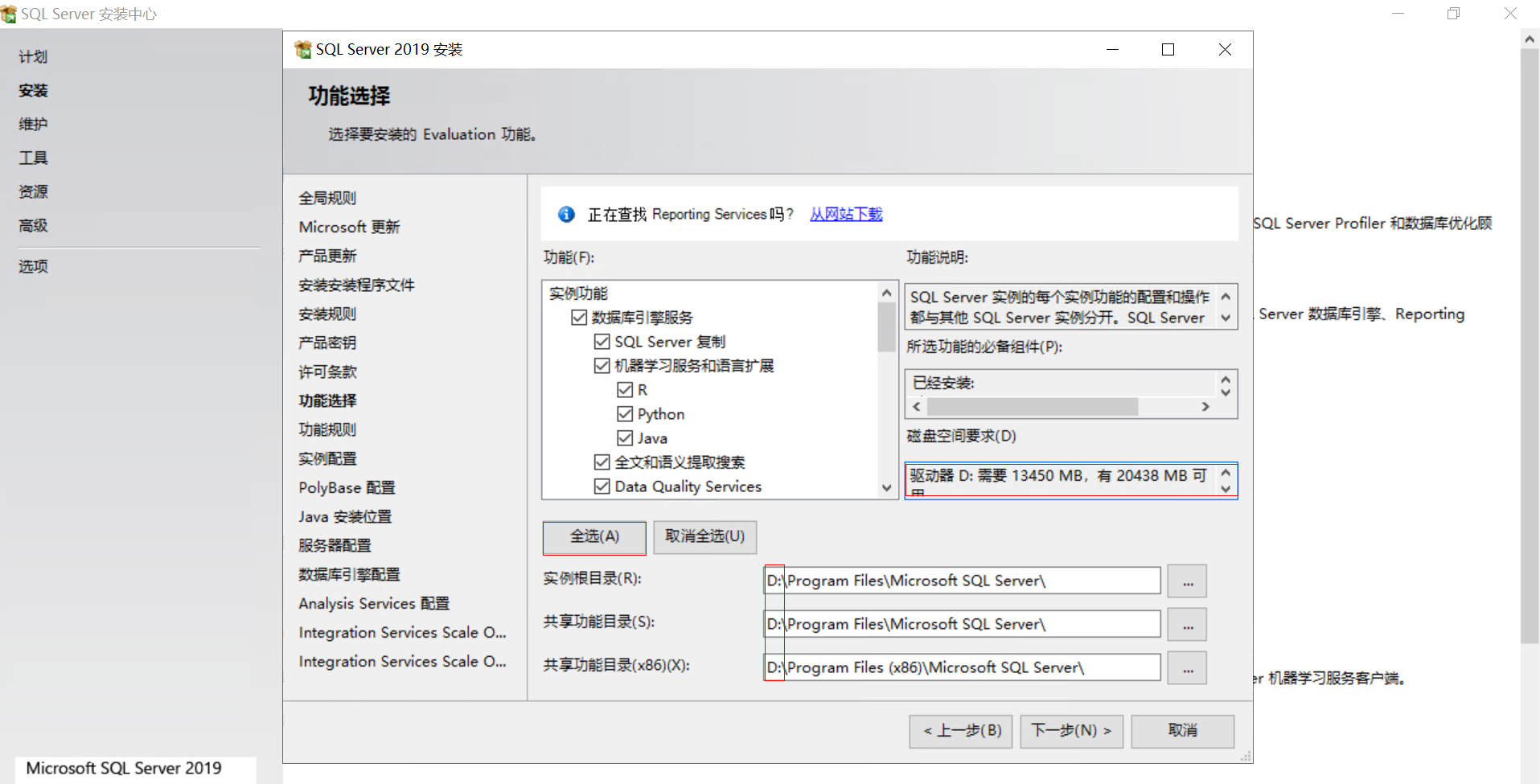
Task: Select 安装 in the 安装中心 sidebar
Action: tap(33, 91)
